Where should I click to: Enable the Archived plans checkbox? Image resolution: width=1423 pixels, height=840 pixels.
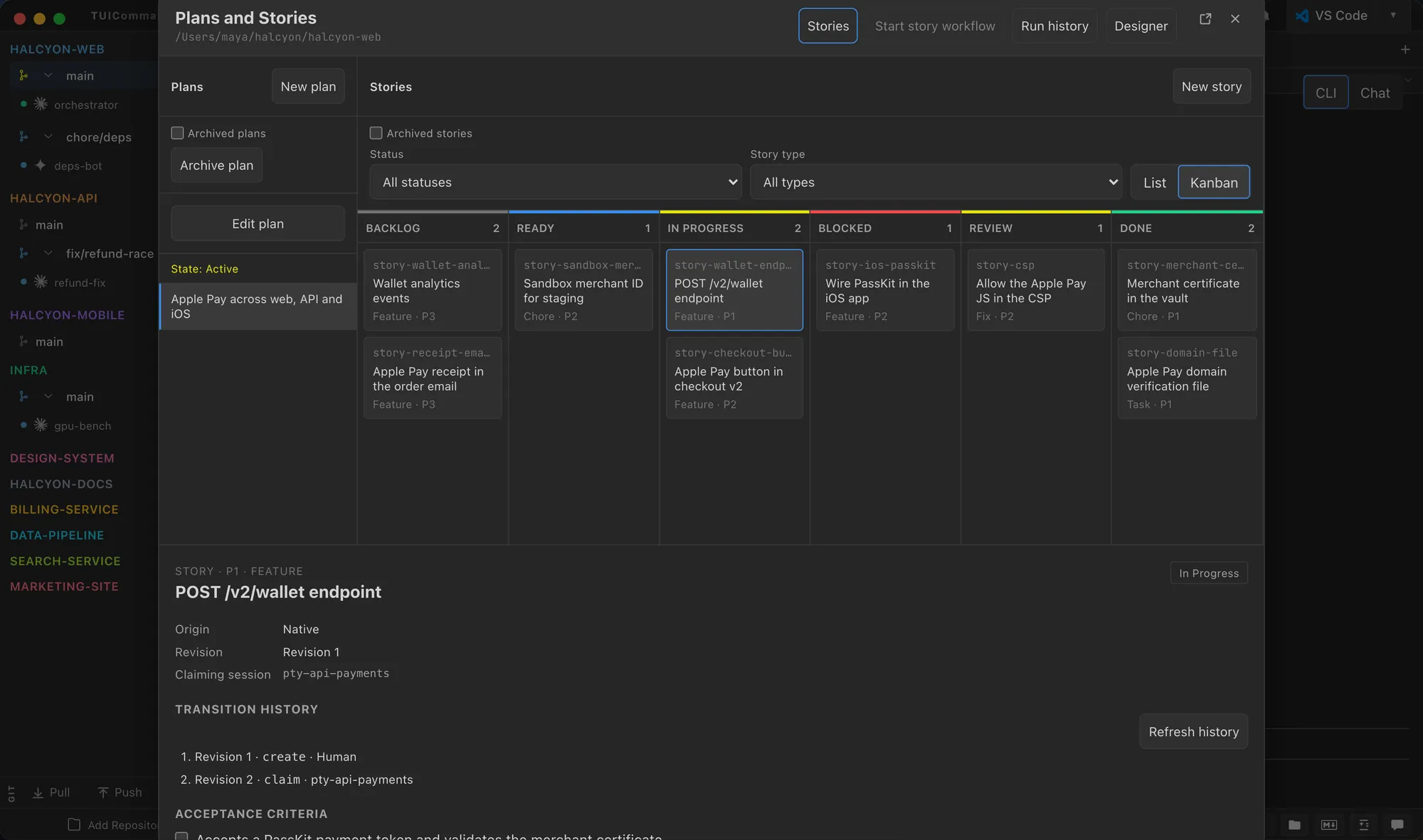[177, 133]
